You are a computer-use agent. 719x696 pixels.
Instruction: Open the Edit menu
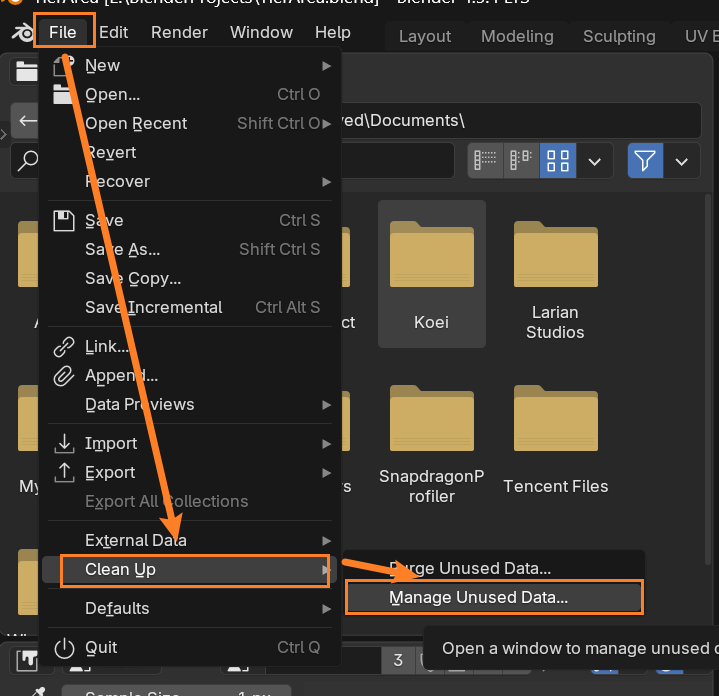(113, 32)
